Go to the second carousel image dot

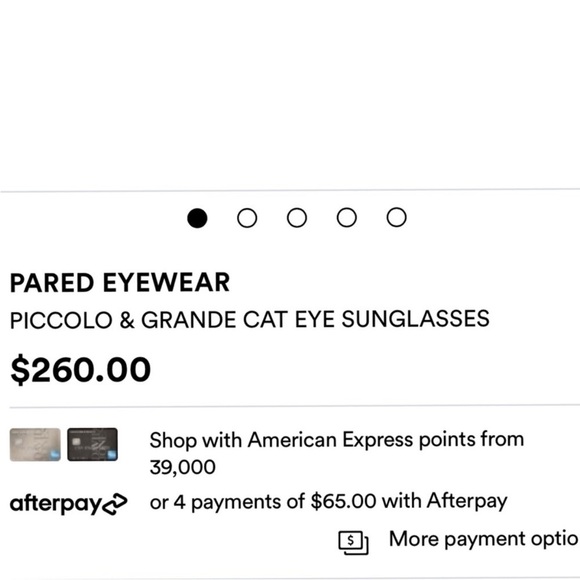click(x=247, y=218)
